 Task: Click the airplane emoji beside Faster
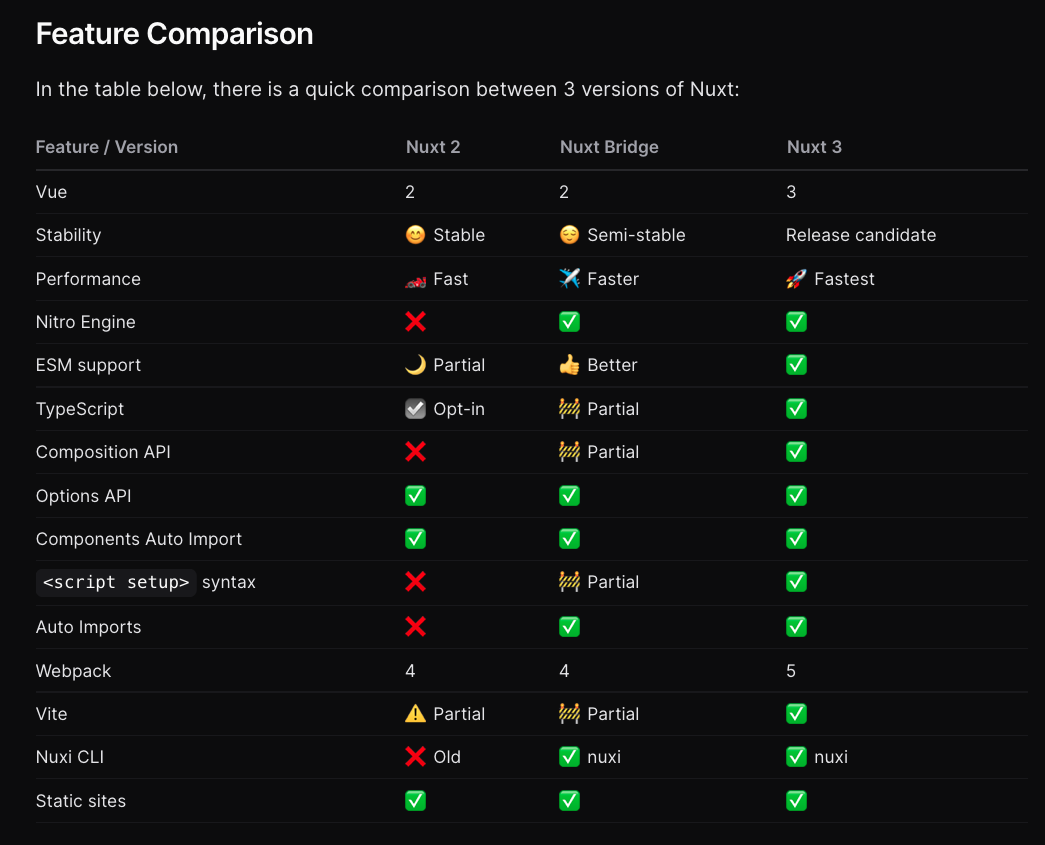coord(569,279)
